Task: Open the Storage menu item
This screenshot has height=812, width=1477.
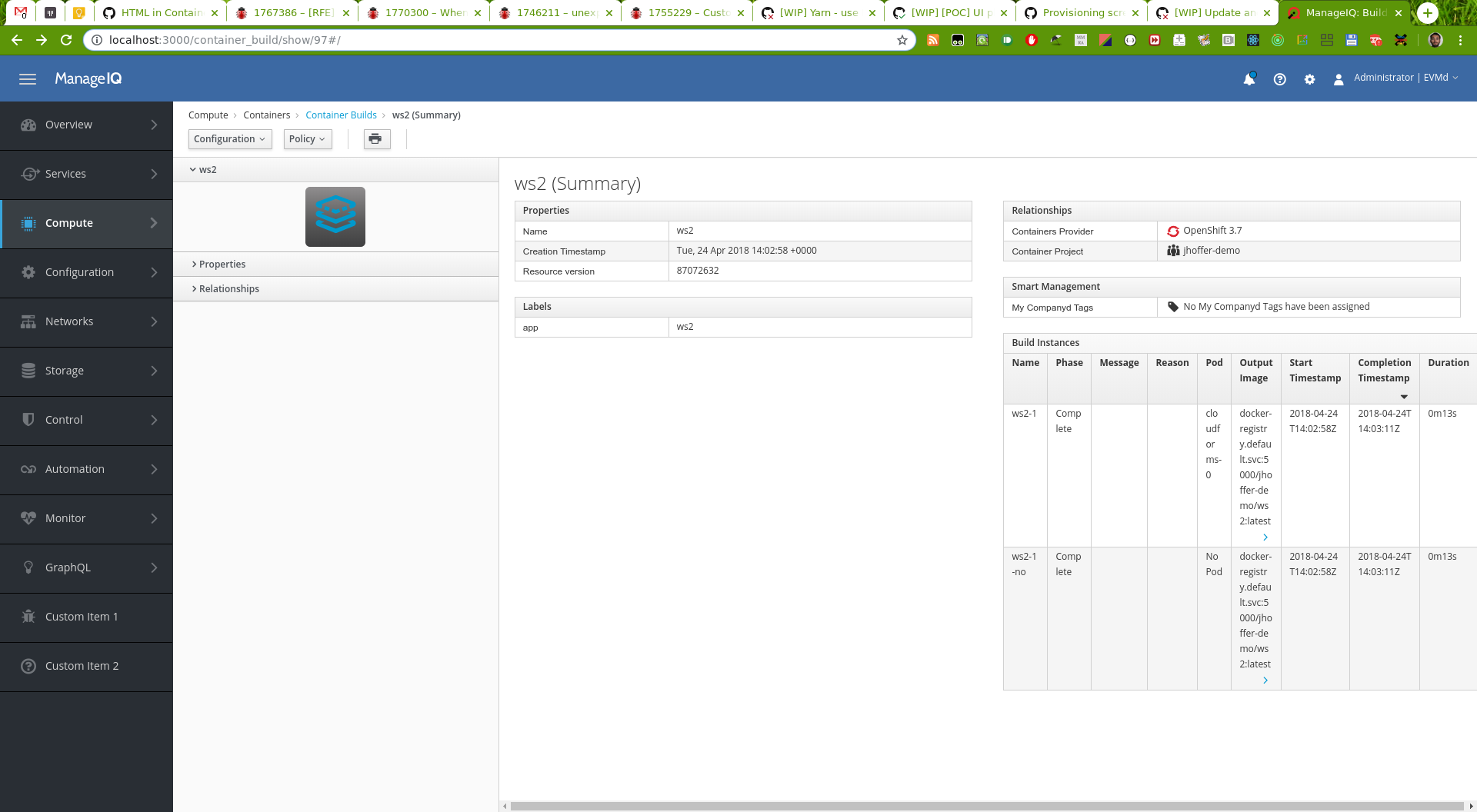Action: (x=86, y=371)
